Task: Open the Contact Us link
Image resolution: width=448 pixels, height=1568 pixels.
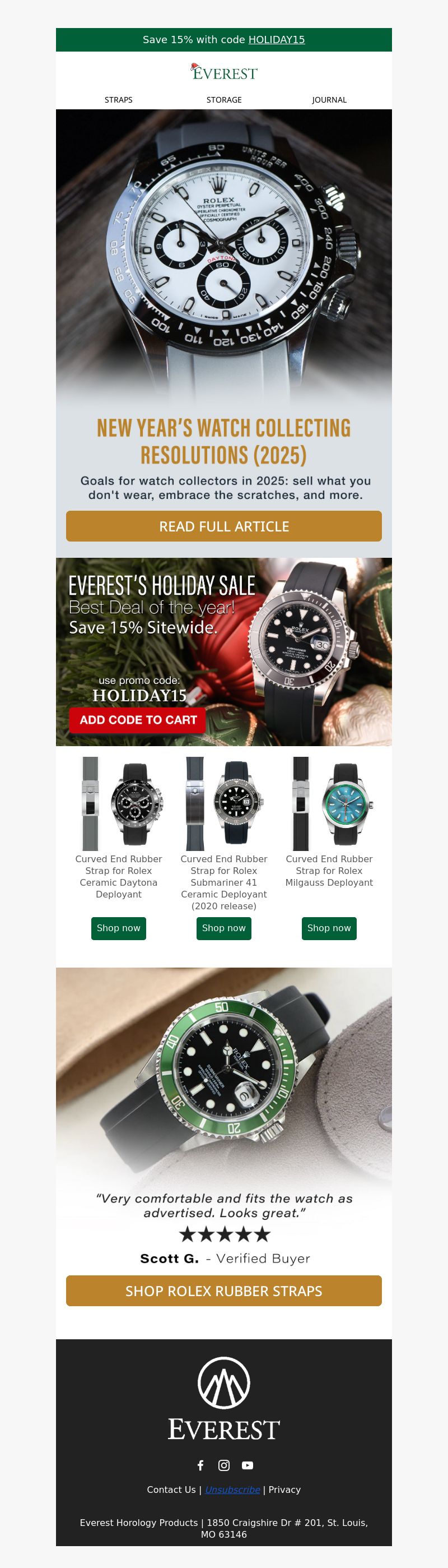Action: (x=171, y=1489)
